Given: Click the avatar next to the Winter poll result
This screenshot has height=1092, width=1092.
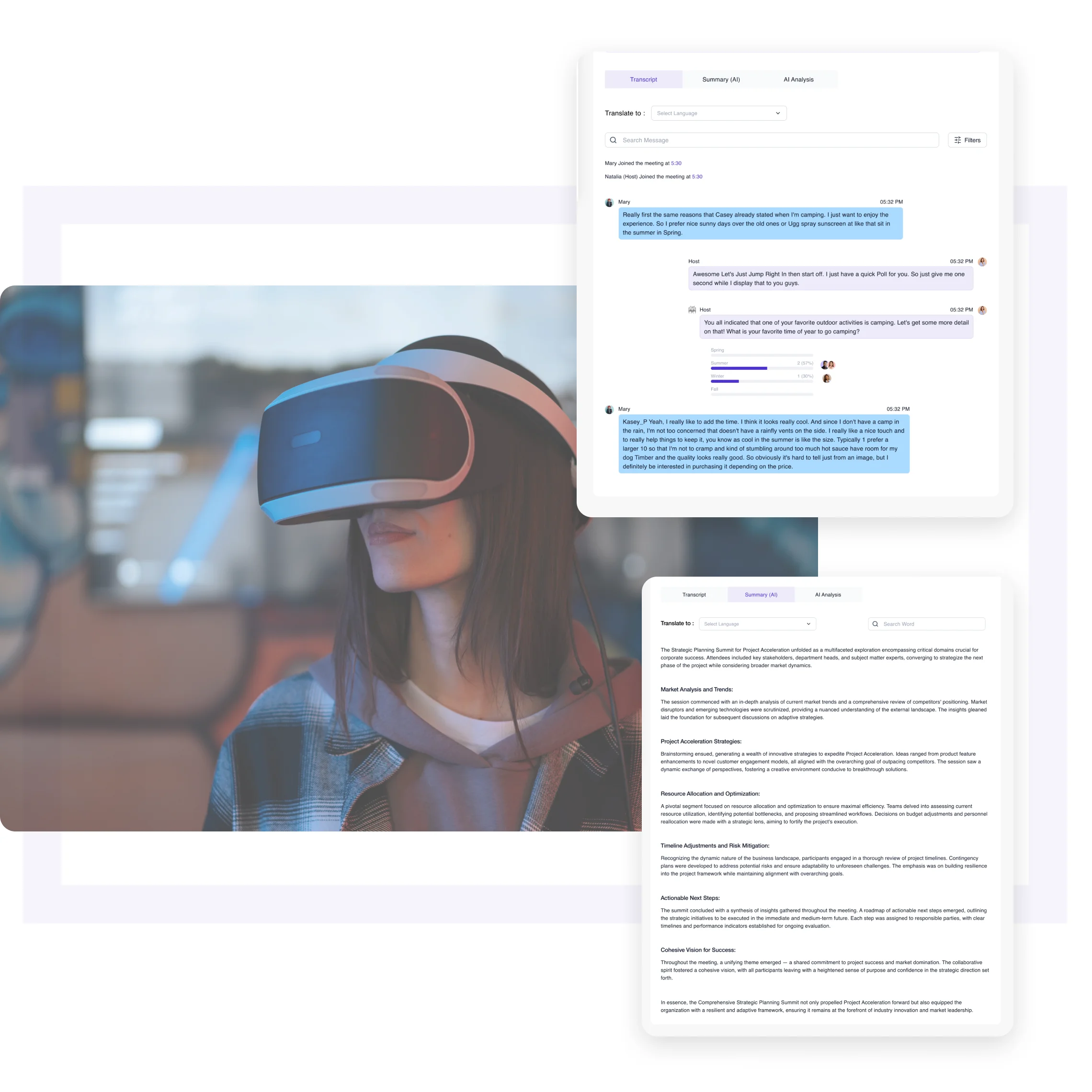Looking at the screenshot, I should click(x=826, y=378).
